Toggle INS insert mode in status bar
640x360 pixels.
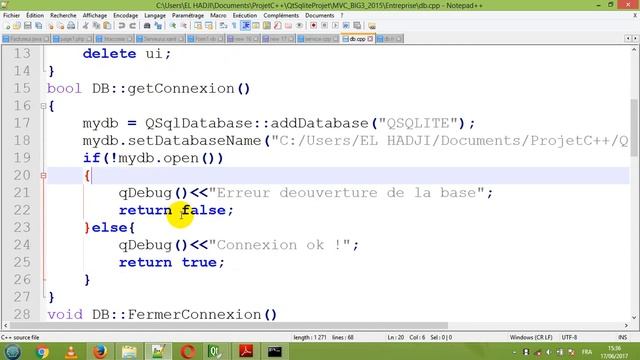tap(622, 337)
